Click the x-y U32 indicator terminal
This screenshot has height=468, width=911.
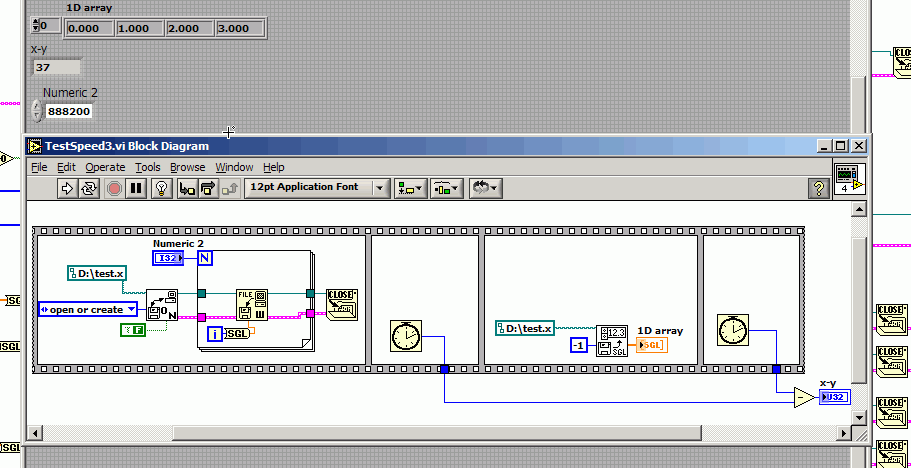pyautogui.click(x=834, y=397)
